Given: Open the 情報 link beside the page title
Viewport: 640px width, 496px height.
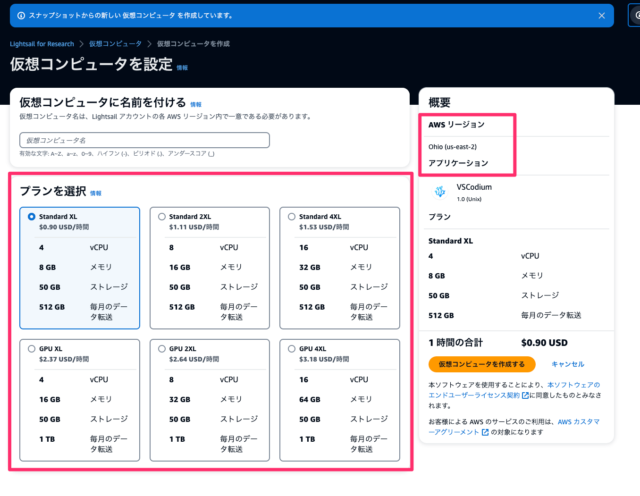Looking at the screenshot, I should tap(182, 68).
